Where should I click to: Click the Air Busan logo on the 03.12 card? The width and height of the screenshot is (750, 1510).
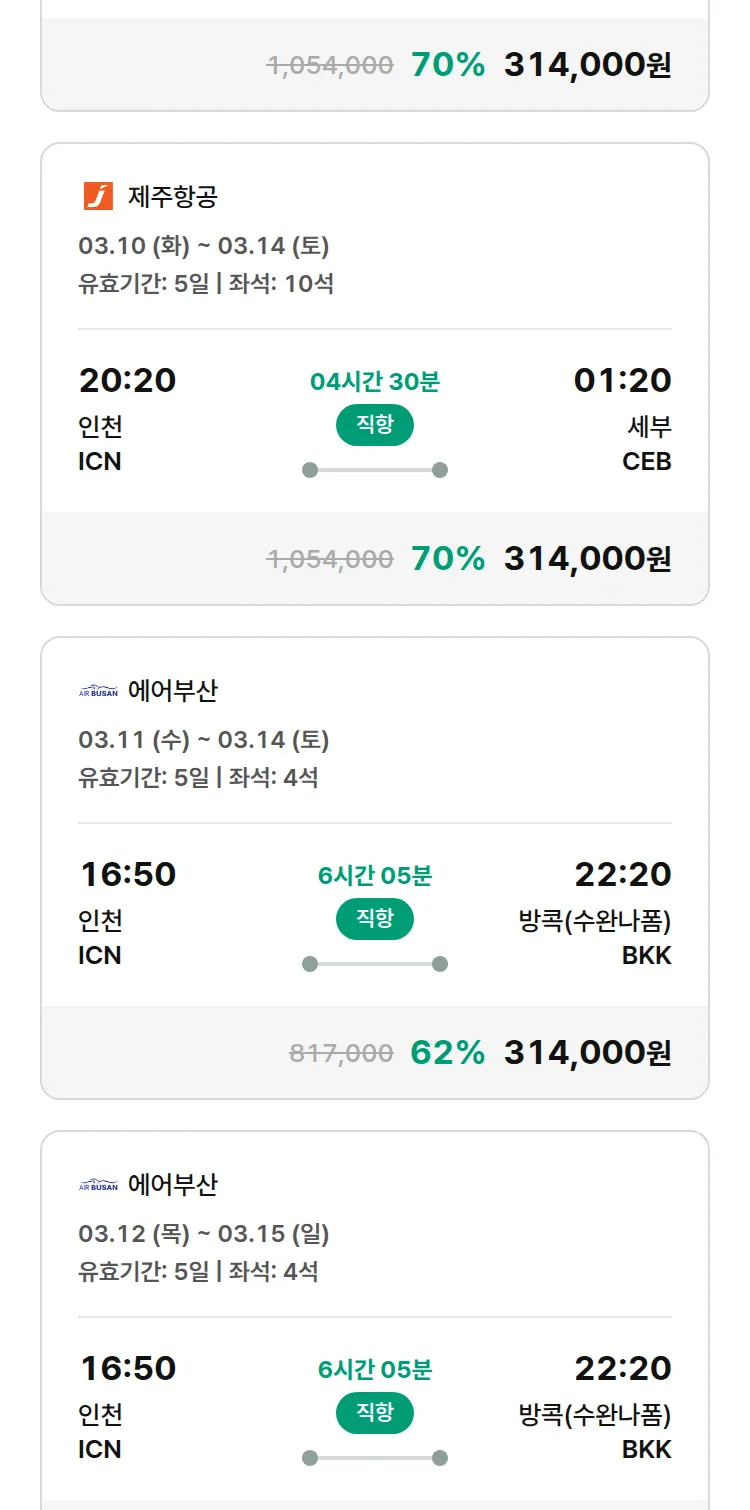(x=98, y=1185)
